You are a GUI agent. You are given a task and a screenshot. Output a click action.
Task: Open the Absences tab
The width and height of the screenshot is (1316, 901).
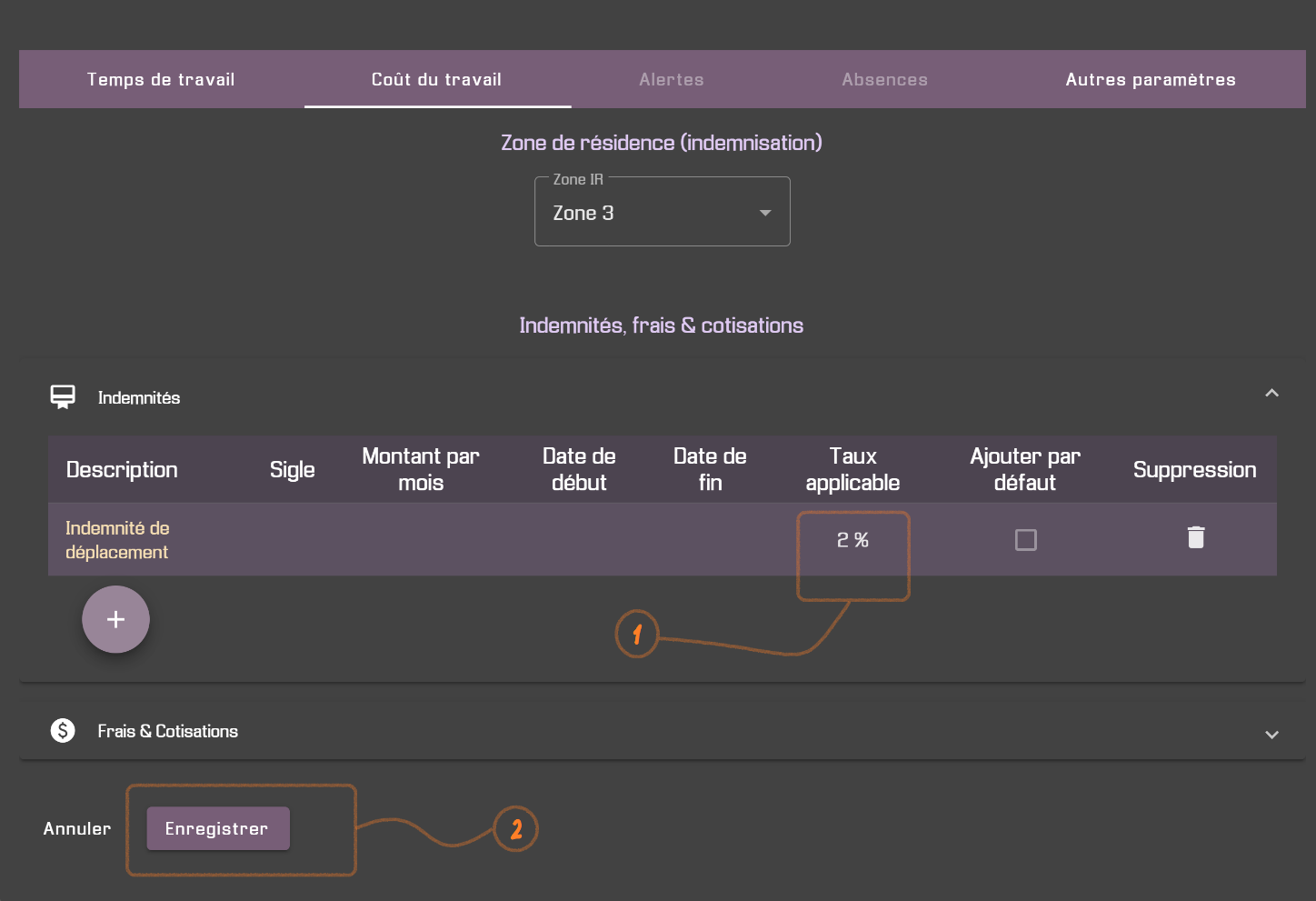pos(884,79)
